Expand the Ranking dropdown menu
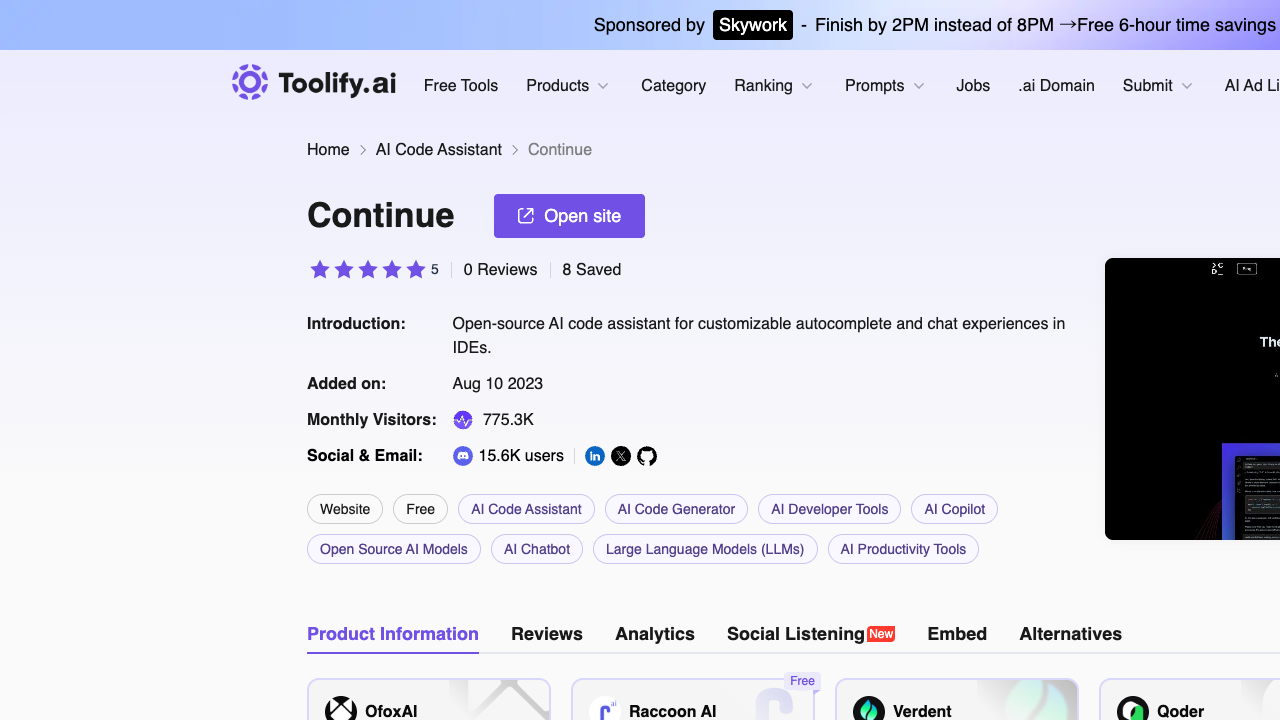Image resolution: width=1280 pixels, height=720 pixels. pos(774,86)
